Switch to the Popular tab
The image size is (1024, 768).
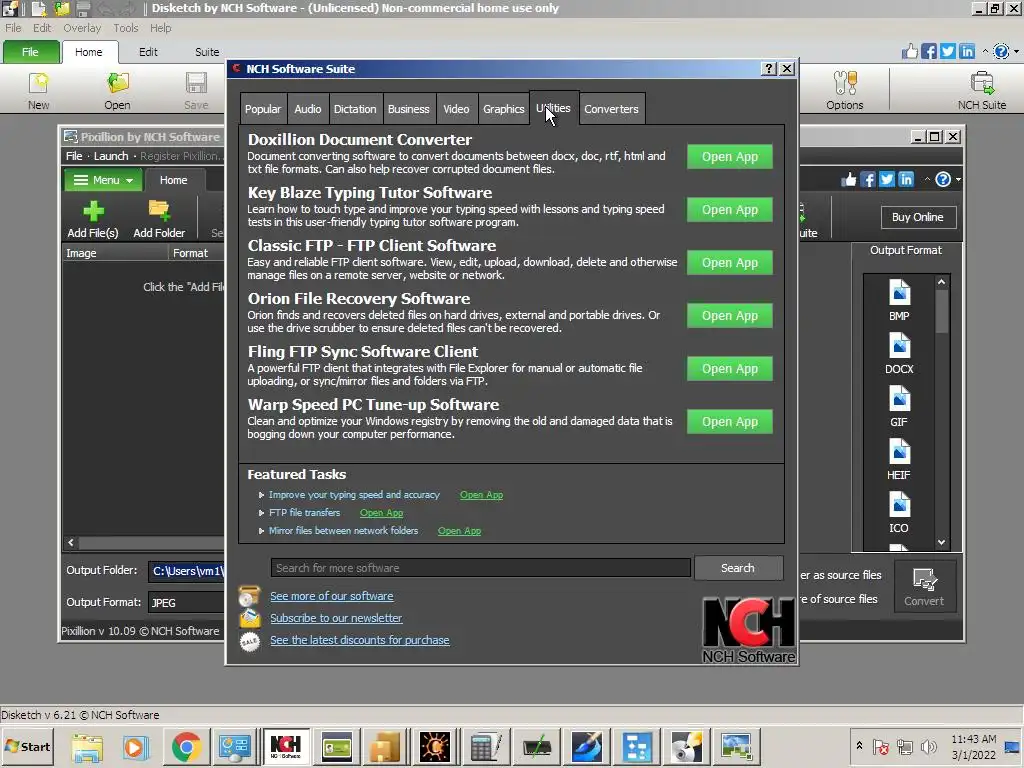(263, 109)
